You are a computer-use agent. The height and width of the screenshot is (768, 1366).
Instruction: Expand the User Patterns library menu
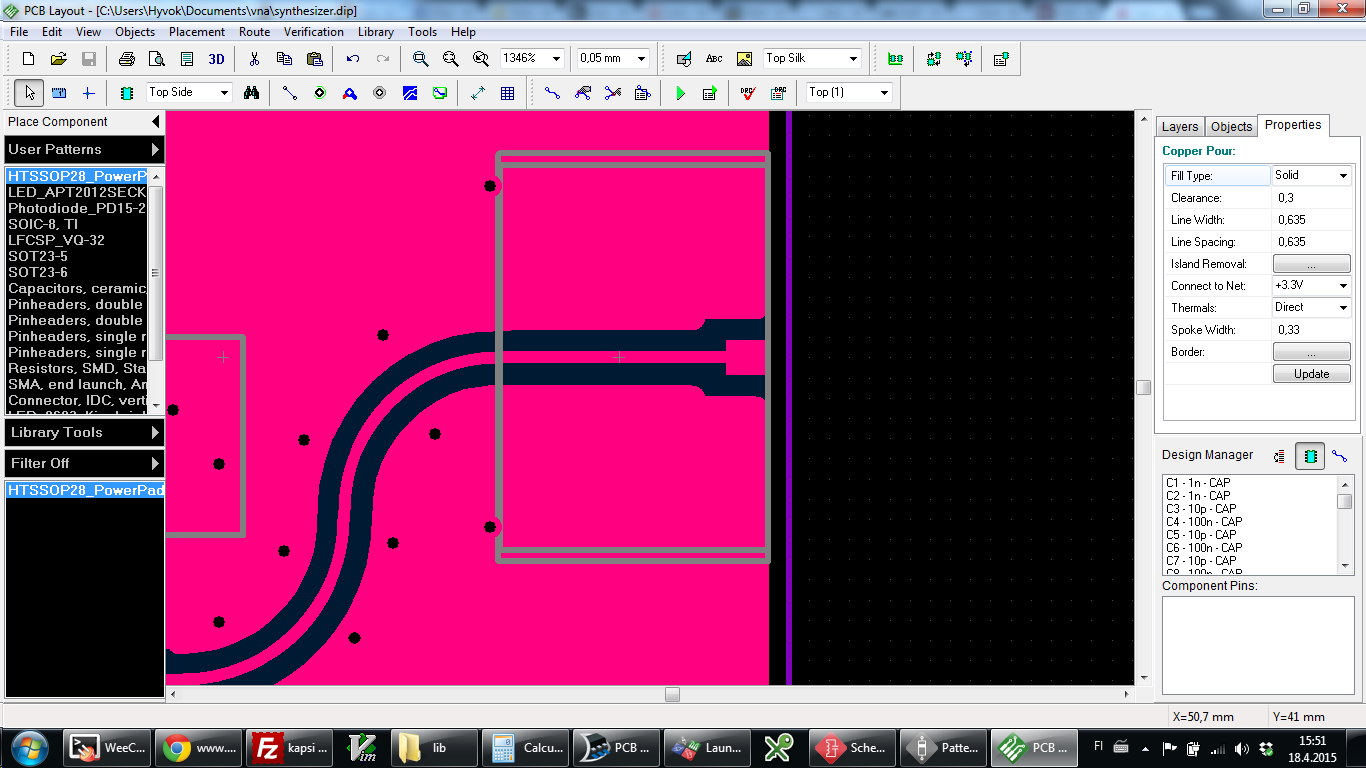[83, 150]
